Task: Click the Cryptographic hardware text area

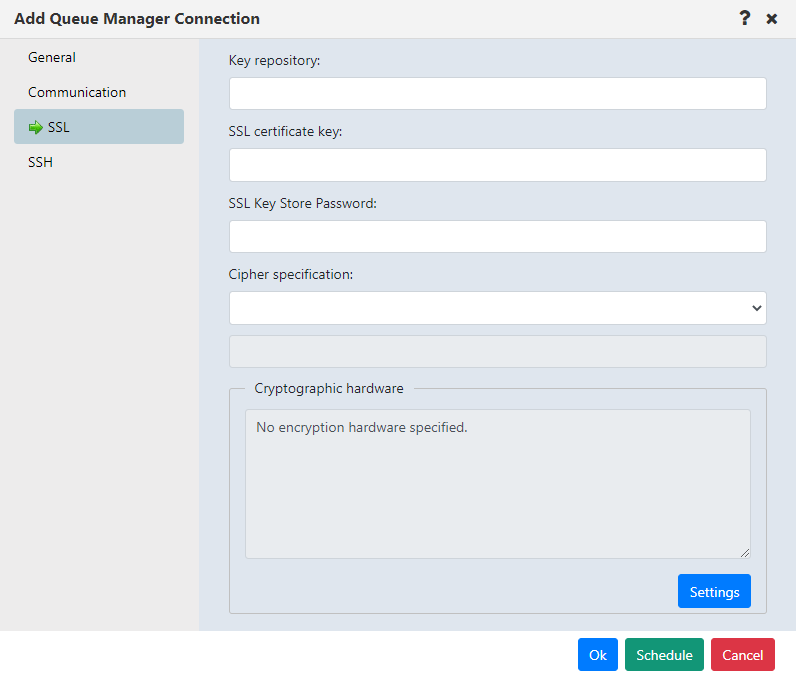Action: [498, 484]
